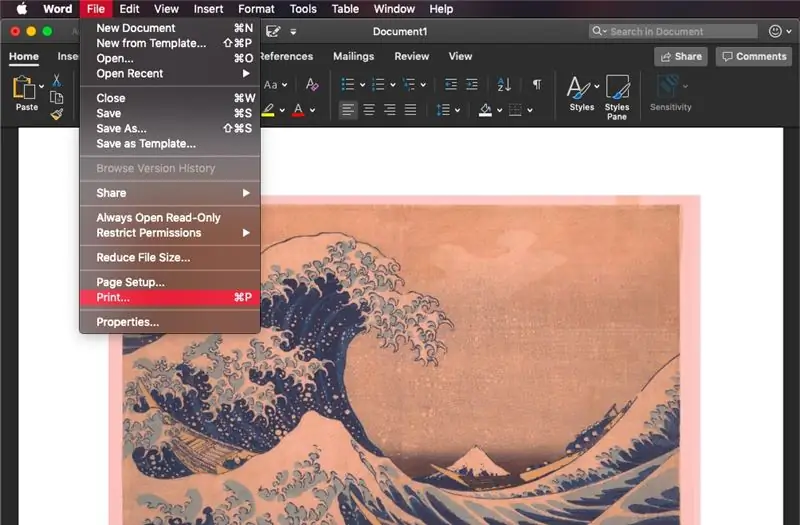The height and width of the screenshot is (525, 800).
Task: Click the Decrease Indent icon
Action: (451, 84)
